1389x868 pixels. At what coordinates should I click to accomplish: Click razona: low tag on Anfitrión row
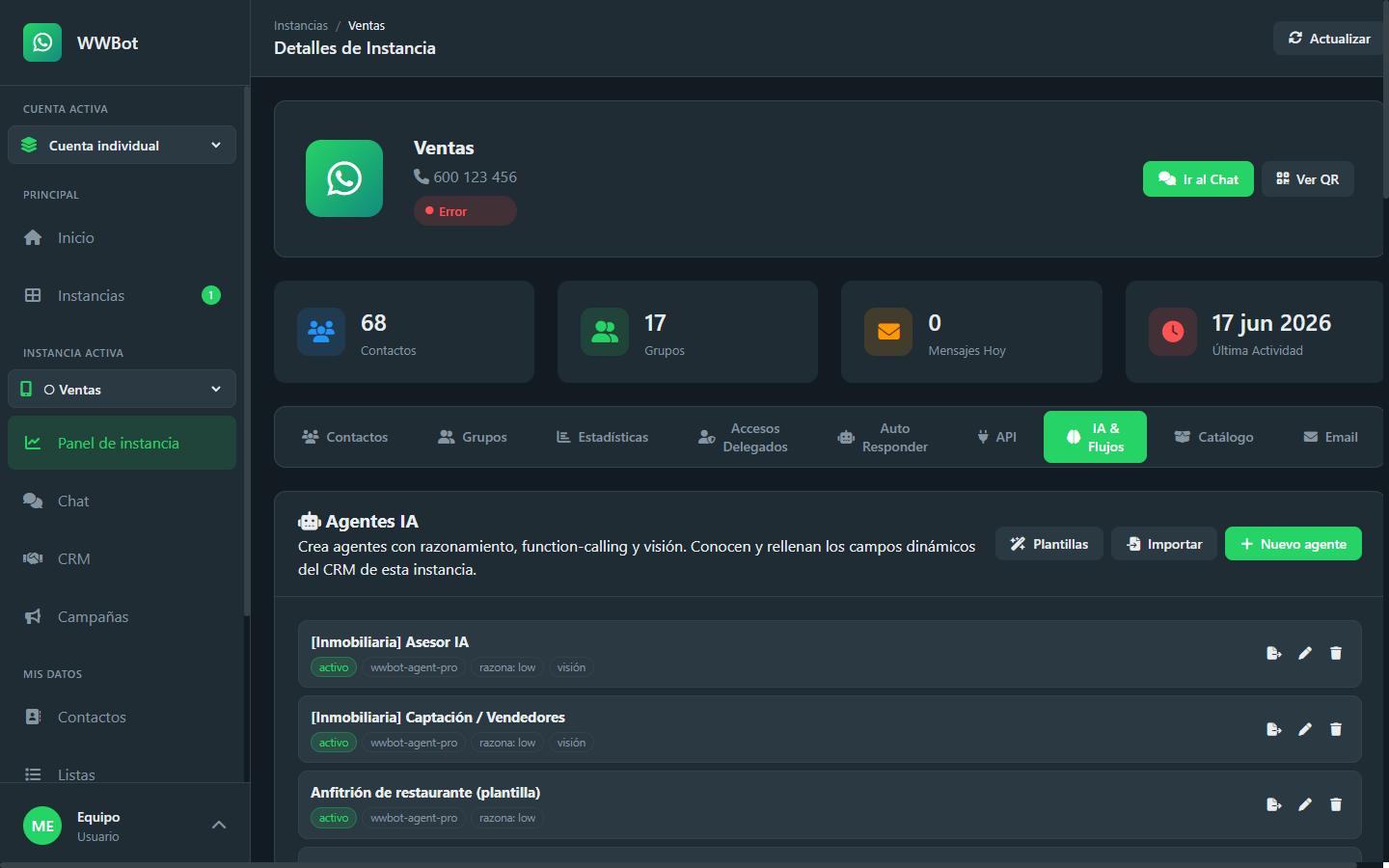[x=507, y=818]
